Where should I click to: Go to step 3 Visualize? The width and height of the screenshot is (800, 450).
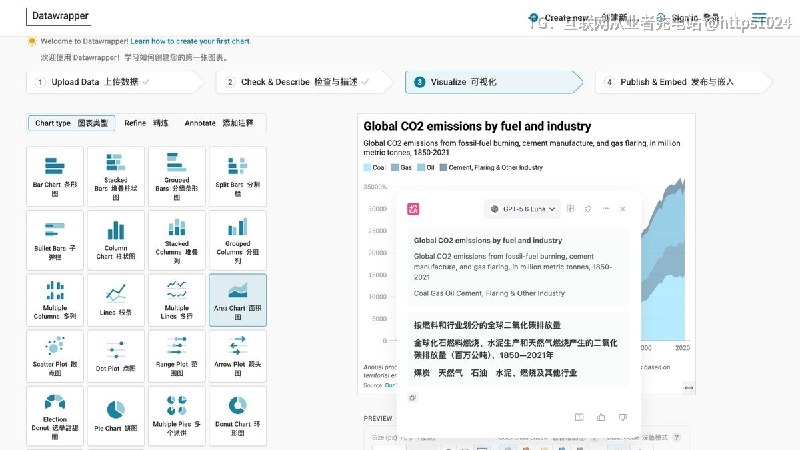pyautogui.click(x=492, y=82)
